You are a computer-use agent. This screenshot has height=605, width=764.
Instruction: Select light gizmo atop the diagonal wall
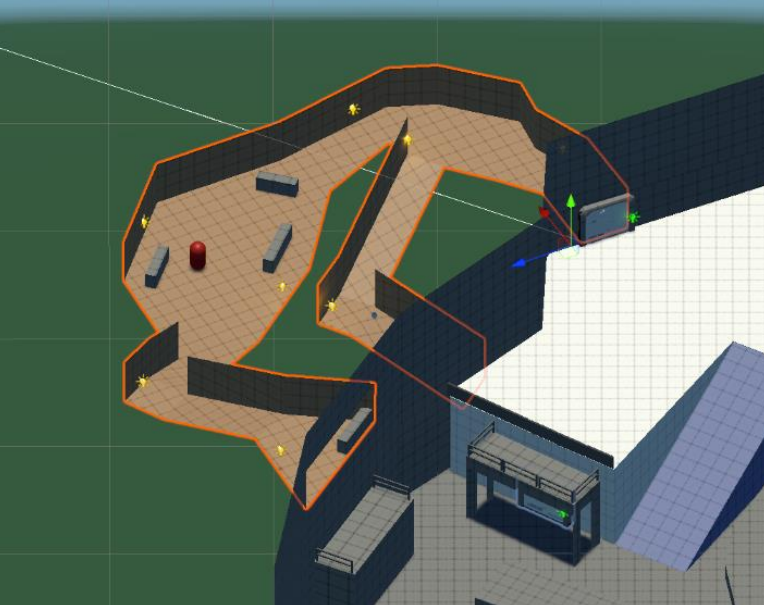[x=407, y=140]
